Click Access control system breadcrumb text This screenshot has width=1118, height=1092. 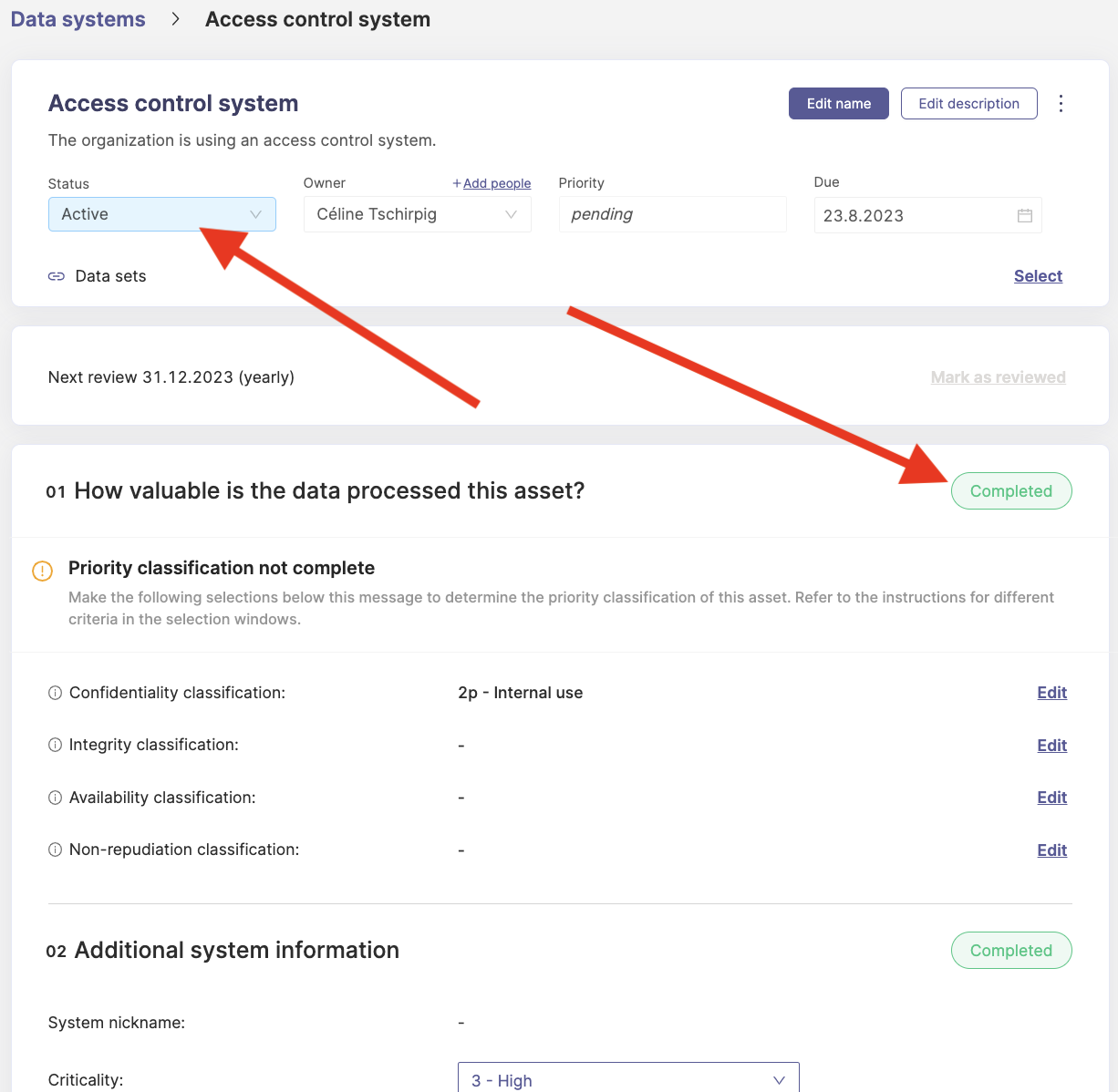317,19
